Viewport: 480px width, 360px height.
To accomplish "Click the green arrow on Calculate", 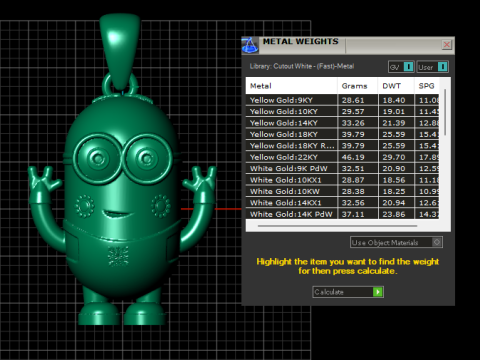I will (378, 292).
